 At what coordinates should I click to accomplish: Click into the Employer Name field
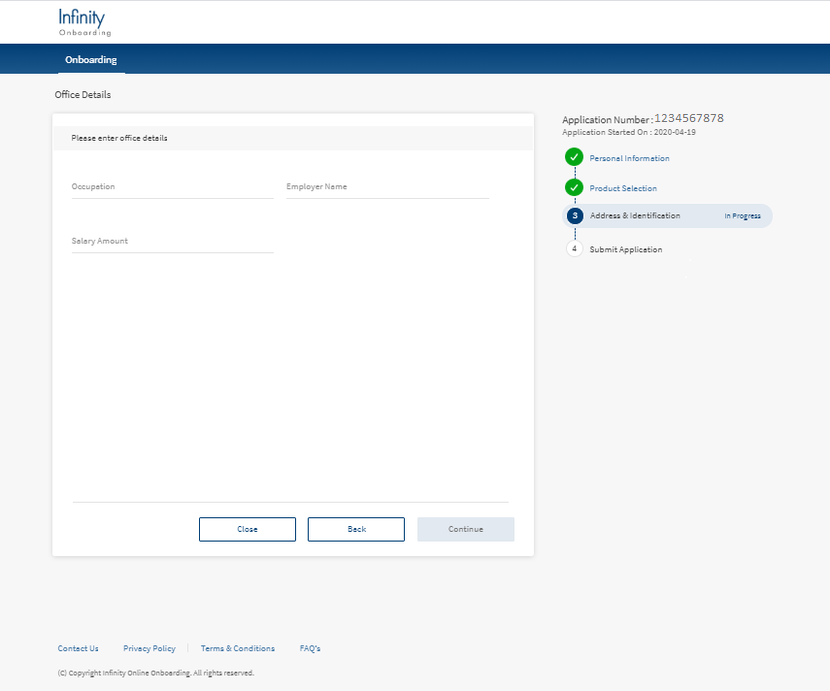[x=387, y=187]
